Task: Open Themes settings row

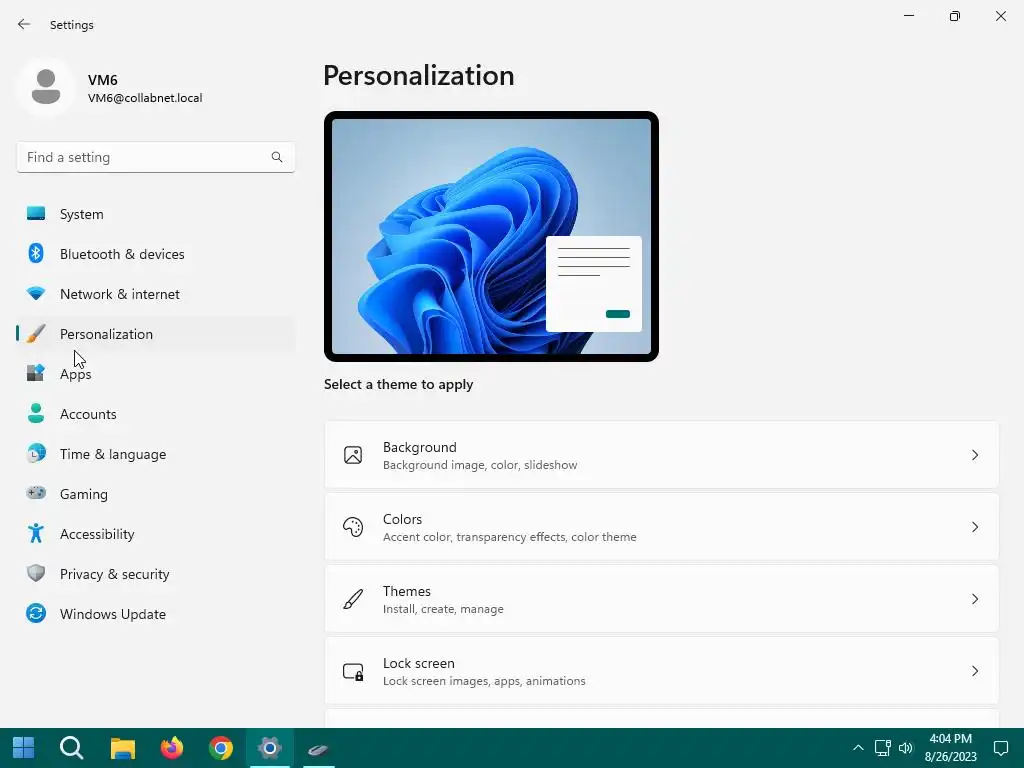Action: (x=662, y=599)
